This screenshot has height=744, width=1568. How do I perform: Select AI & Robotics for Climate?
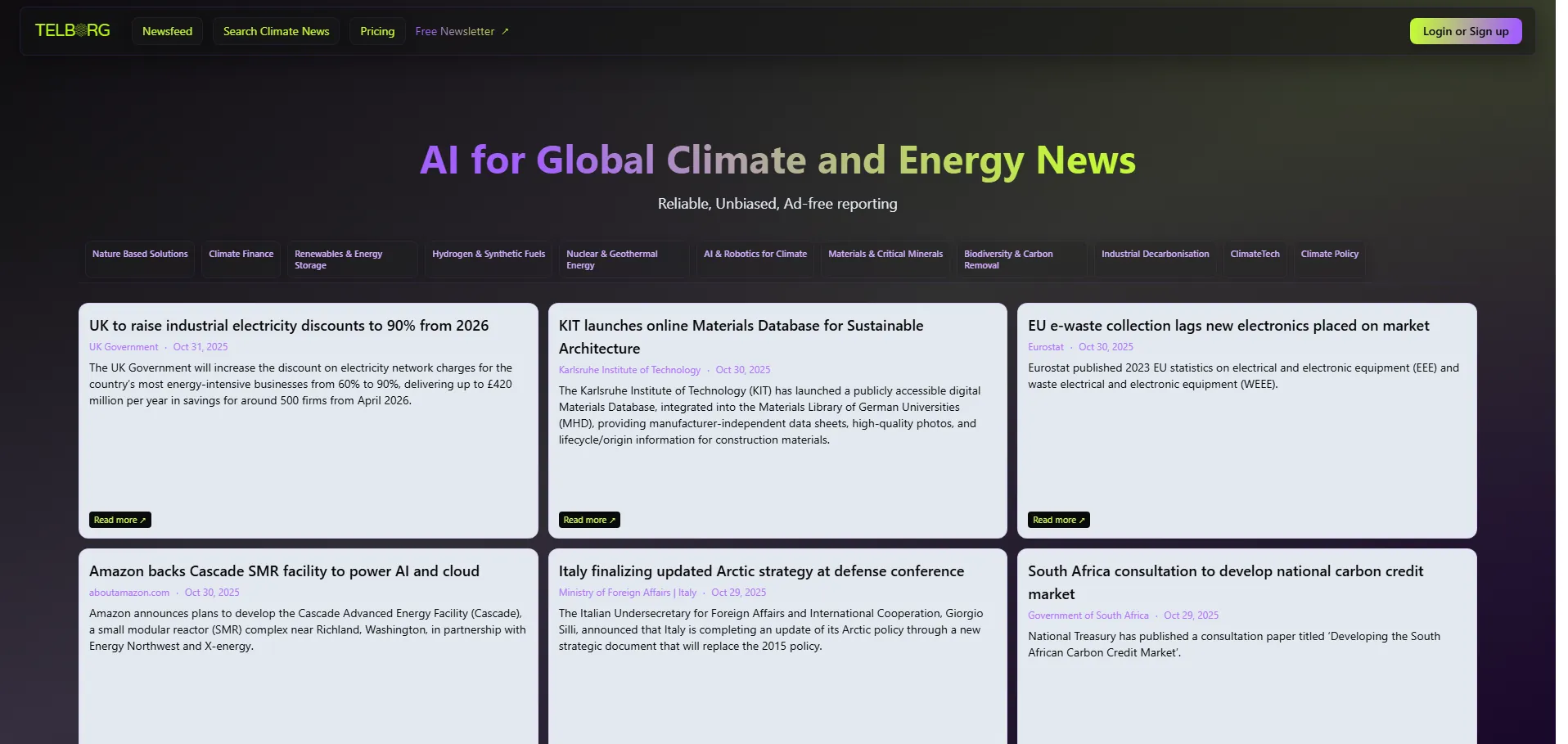pyautogui.click(x=755, y=255)
